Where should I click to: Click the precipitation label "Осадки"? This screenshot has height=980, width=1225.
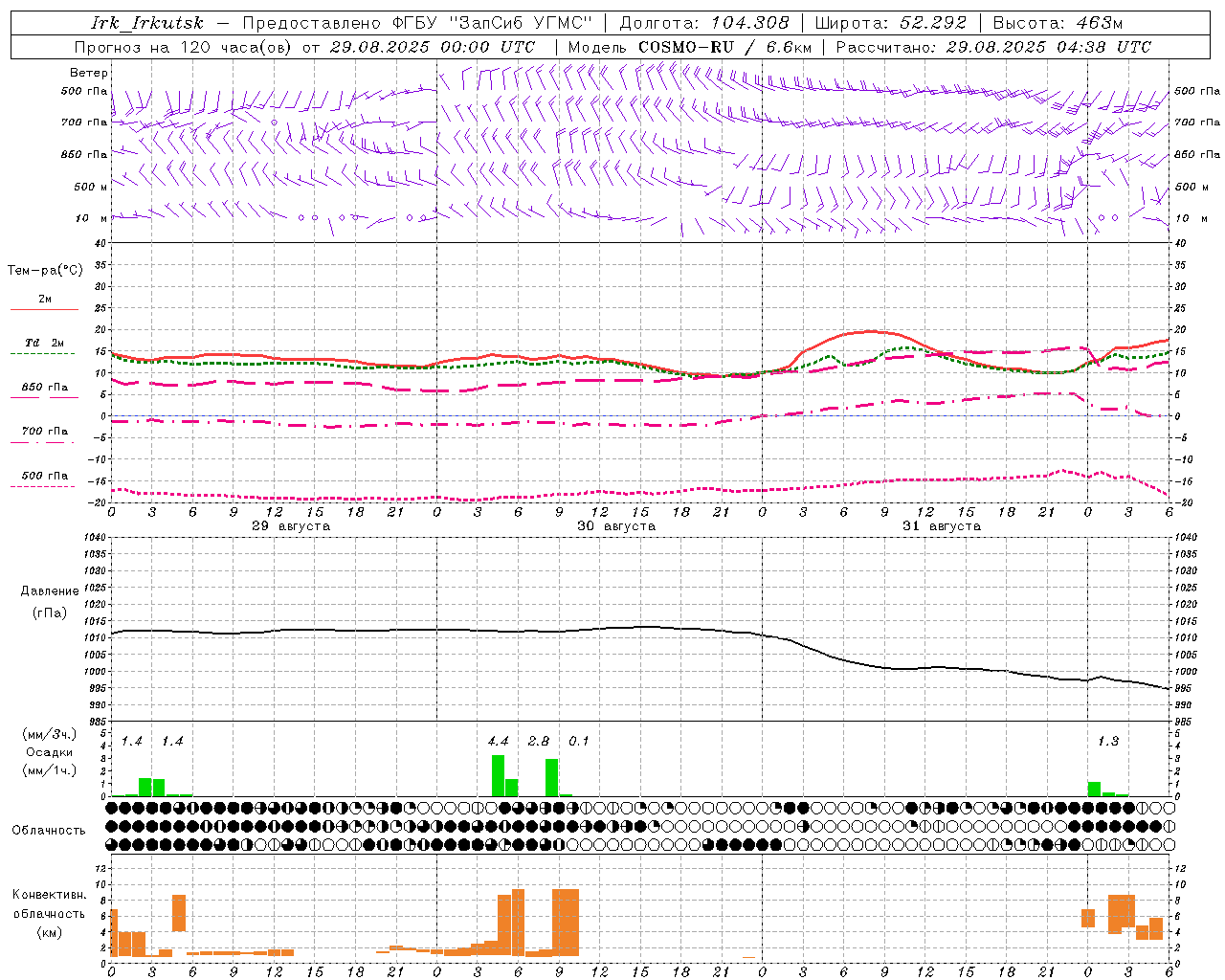click(x=50, y=752)
